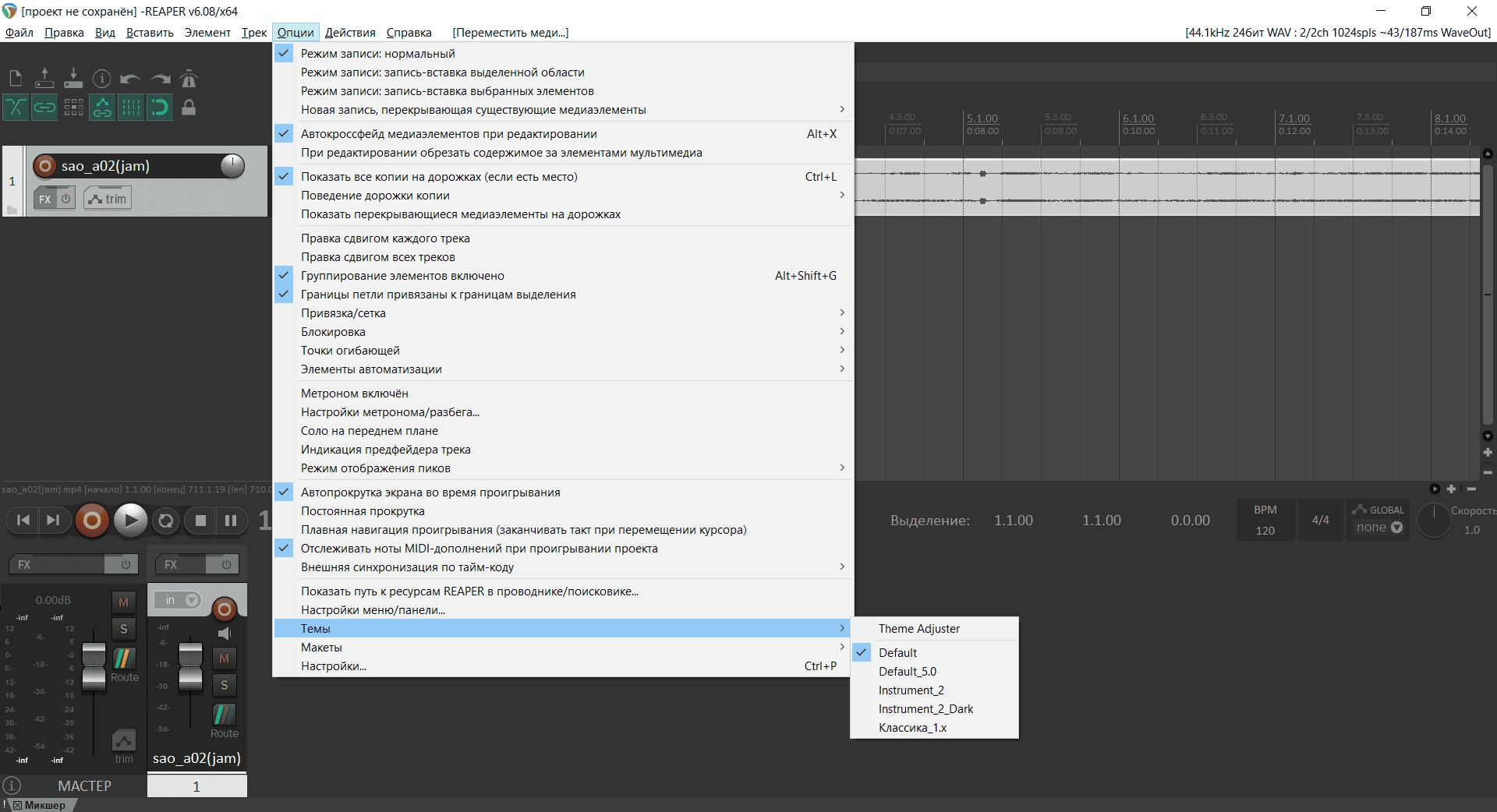The width and height of the screenshot is (1497, 812).
Task: Select 'Theme Adjuster' in themes submenu
Action: click(934, 629)
